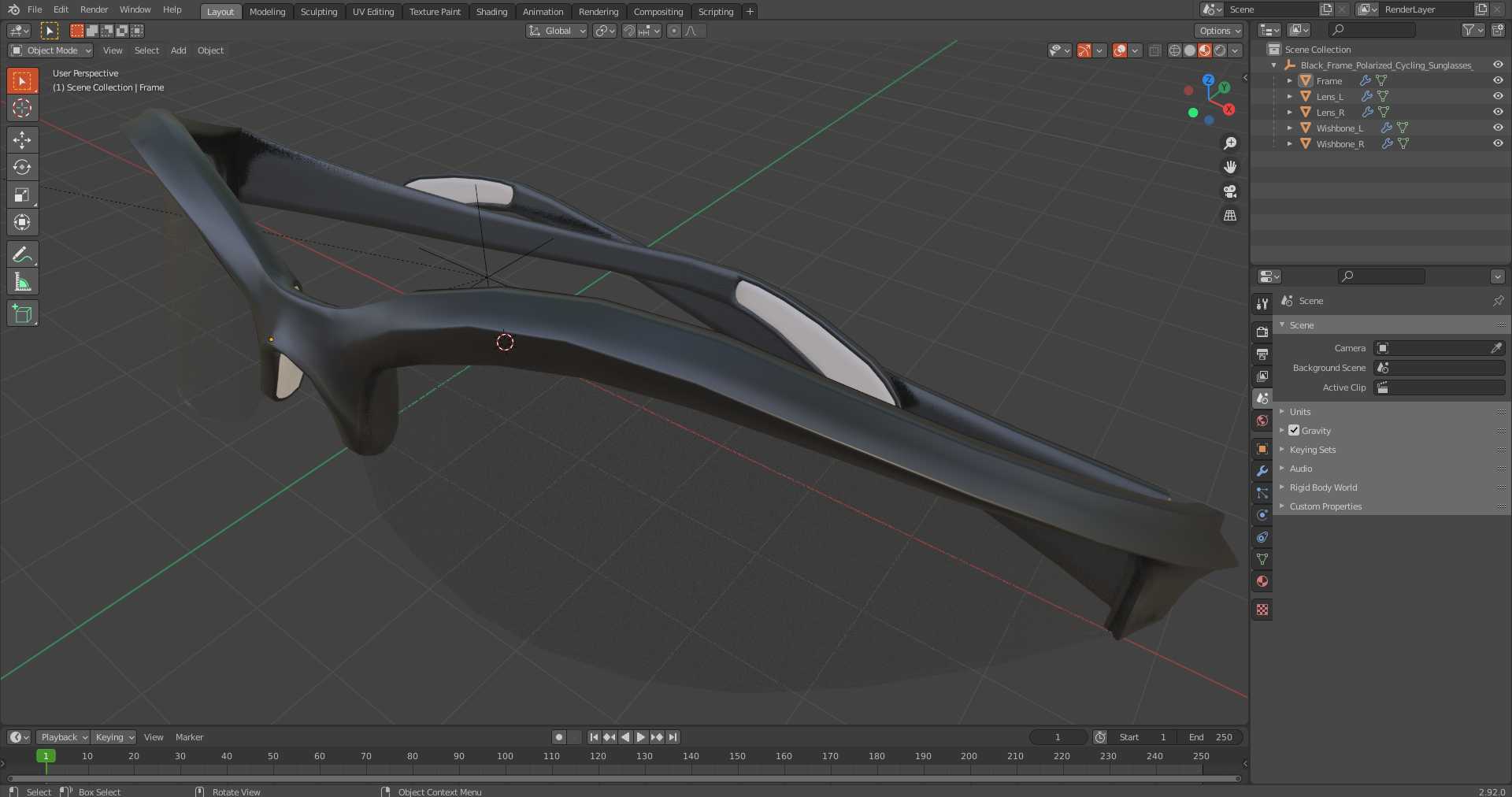The width and height of the screenshot is (1512, 797).
Task: Open the Global transform orientation dropdown
Action: click(x=557, y=31)
